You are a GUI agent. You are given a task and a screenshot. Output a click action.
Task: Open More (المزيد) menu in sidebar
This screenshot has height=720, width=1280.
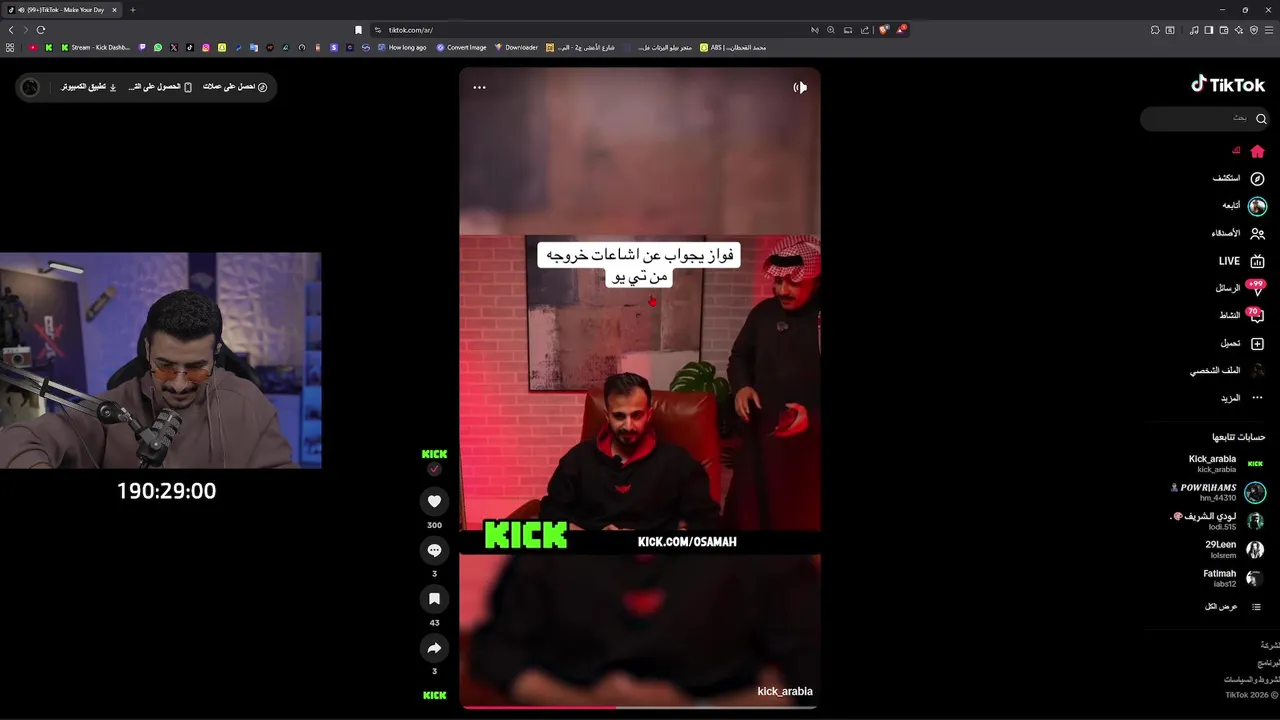coord(1242,398)
